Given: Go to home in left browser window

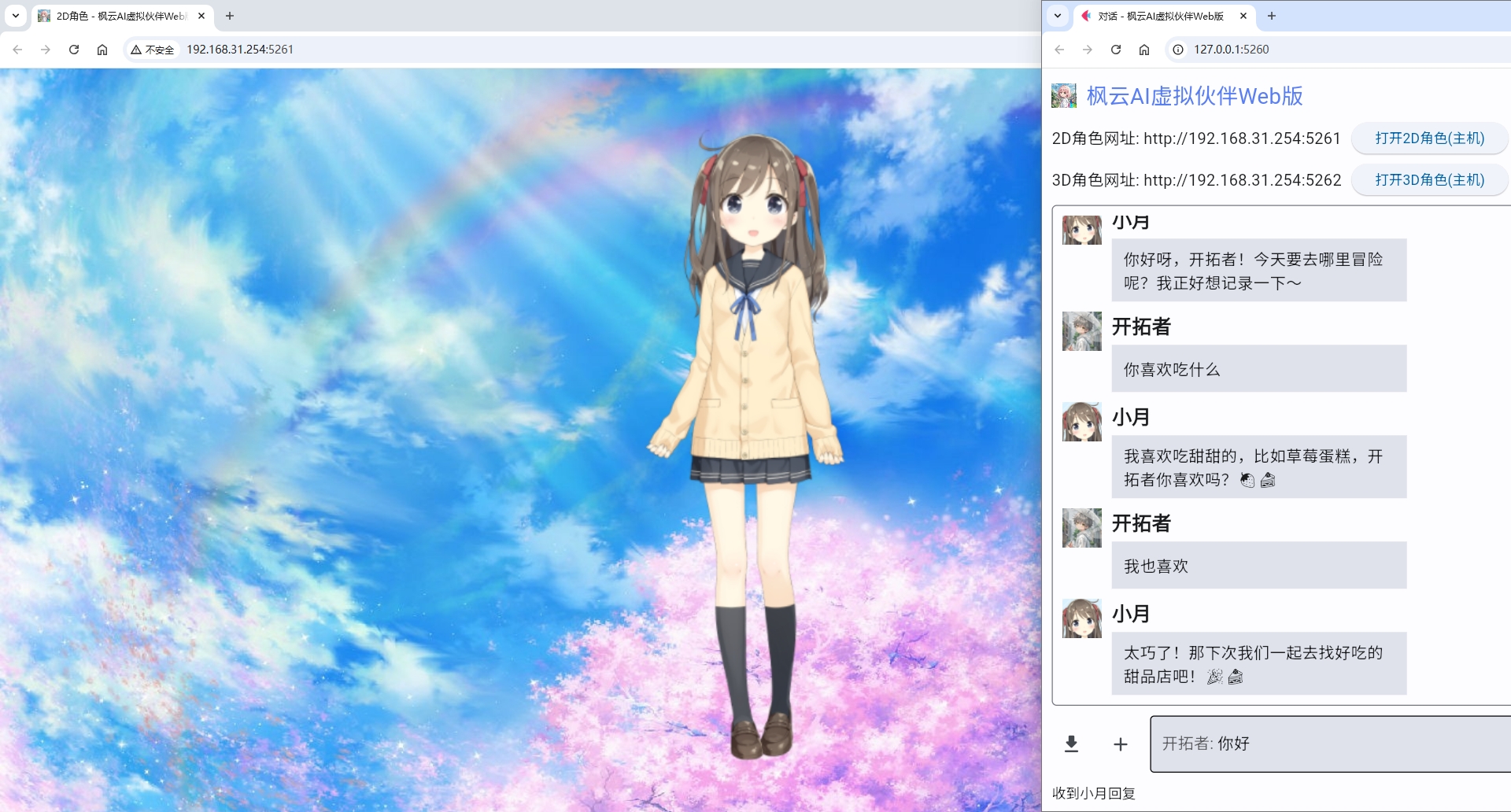Looking at the screenshot, I should click(102, 50).
